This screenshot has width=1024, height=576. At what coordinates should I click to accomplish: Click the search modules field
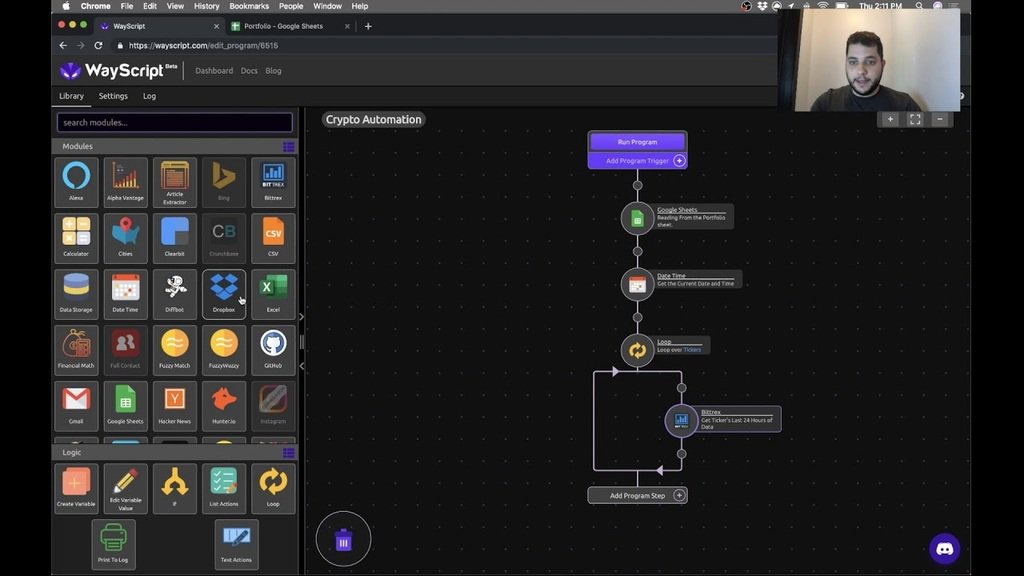pos(174,122)
